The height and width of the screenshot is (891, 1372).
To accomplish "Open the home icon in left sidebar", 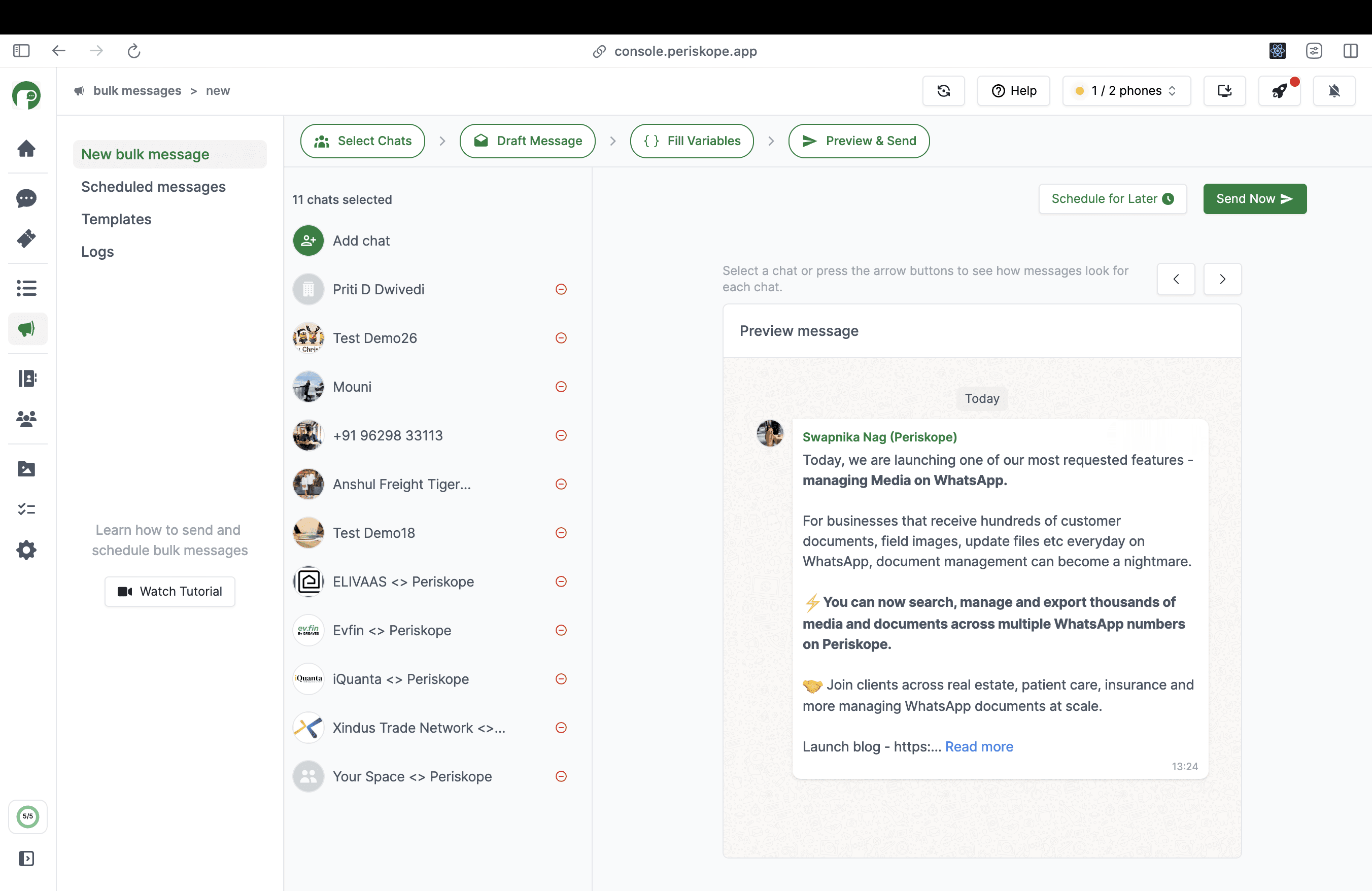I will coord(26,149).
